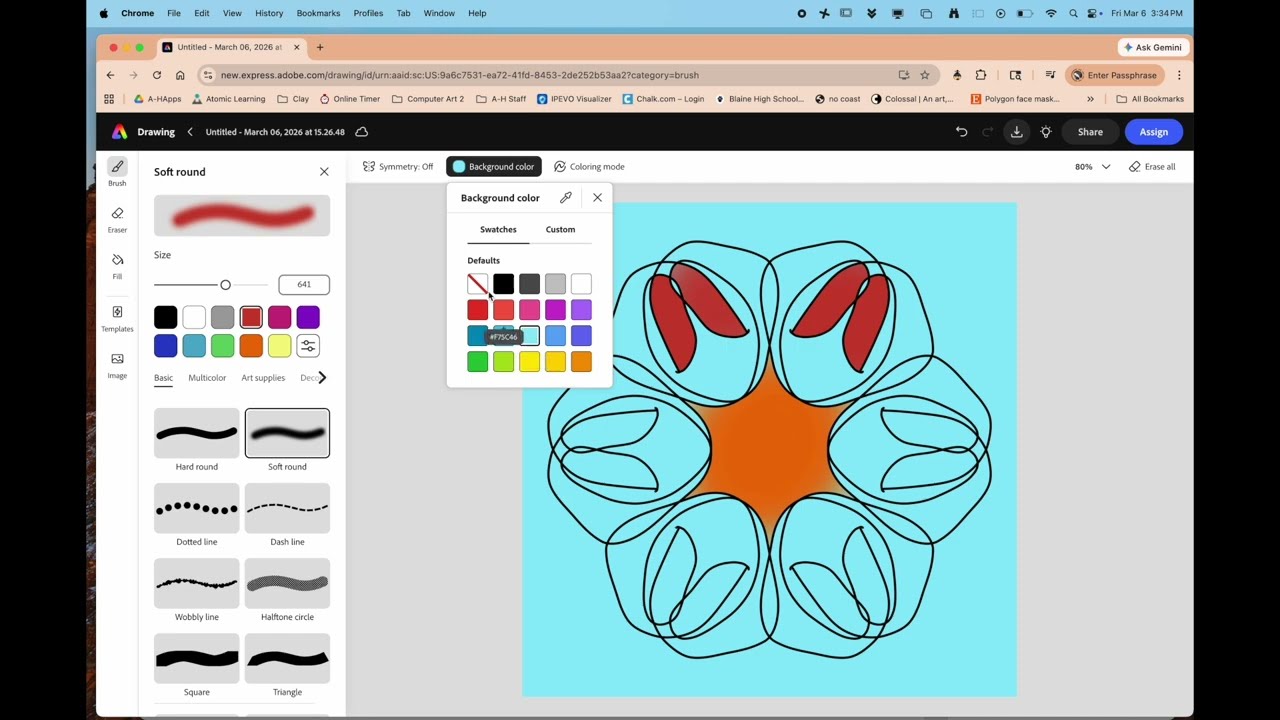Image resolution: width=1280 pixels, height=720 pixels.
Task: Open the Profiles menu
Action: [x=368, y=13]
